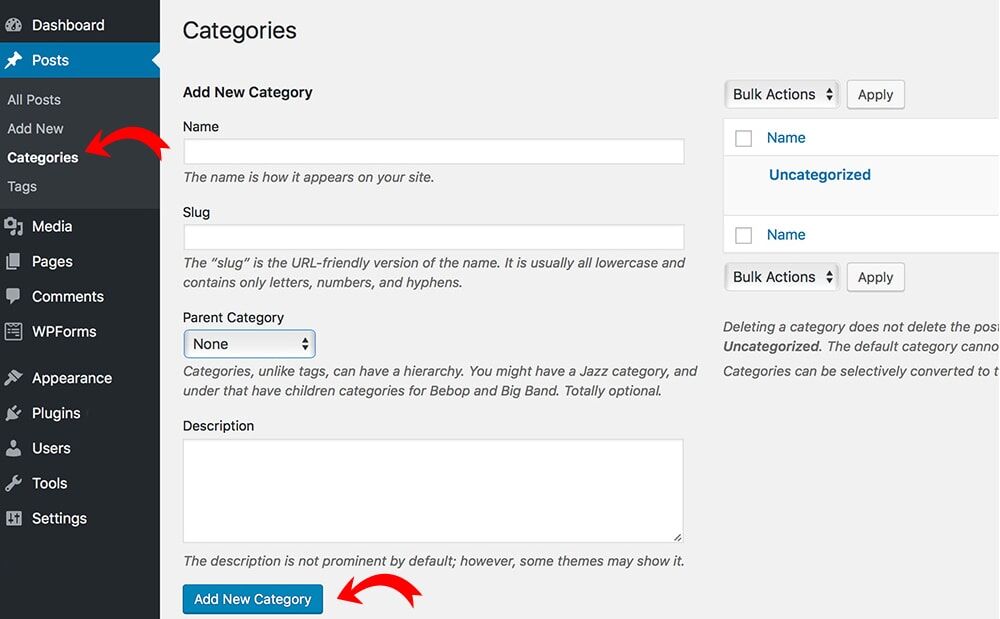Viewport: 1000px width, 619px height.
Task: Click the Dashboard gauge icon
Action: point(14,25)
